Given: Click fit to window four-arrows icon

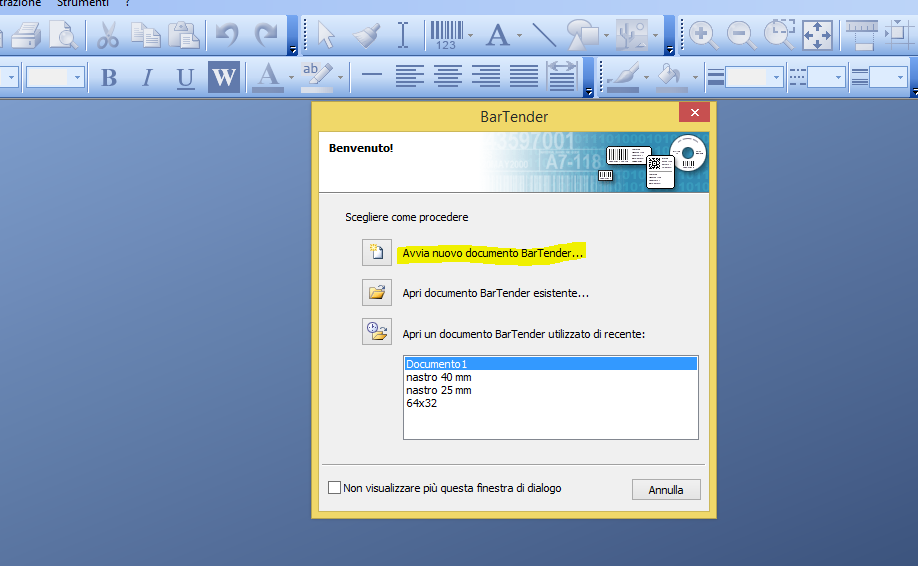Looking at the screenshot, I should pos(817,35).
